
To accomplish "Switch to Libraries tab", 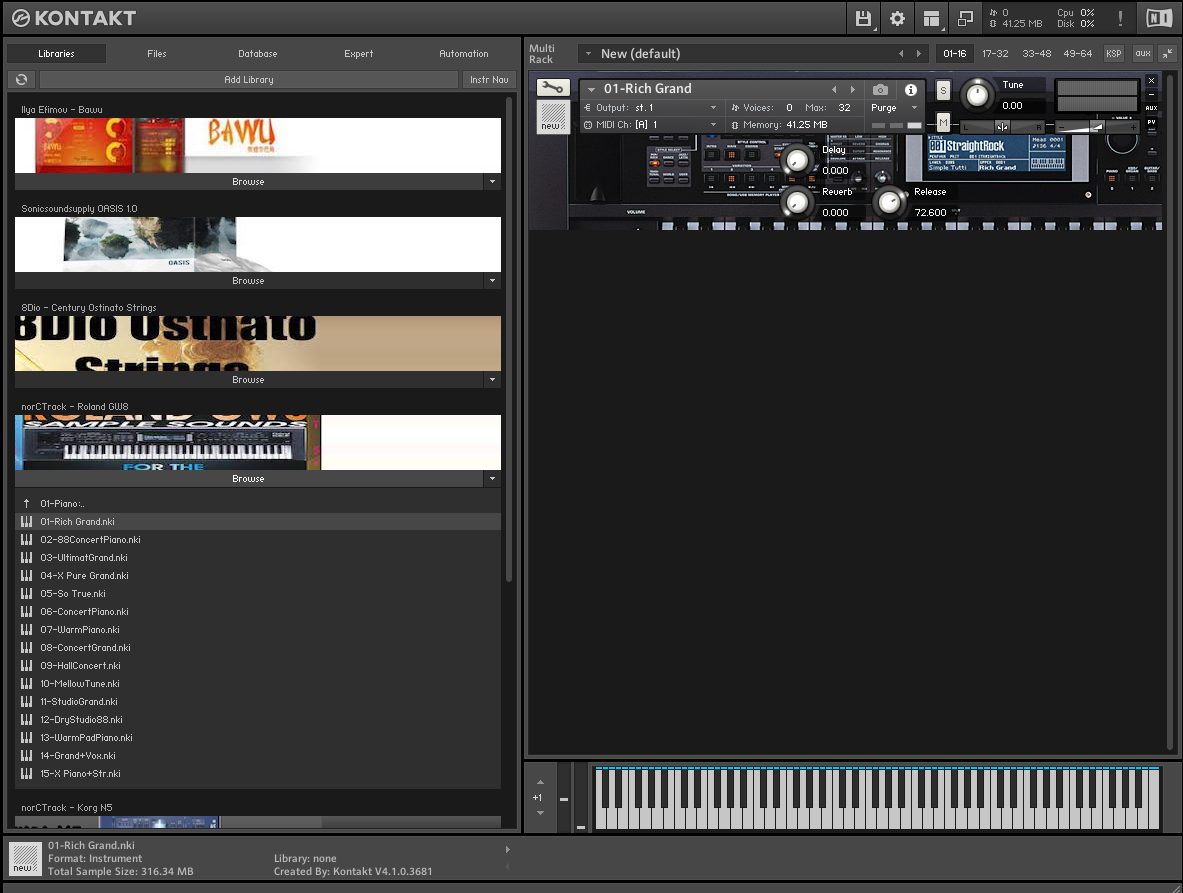I will point(57,54).
